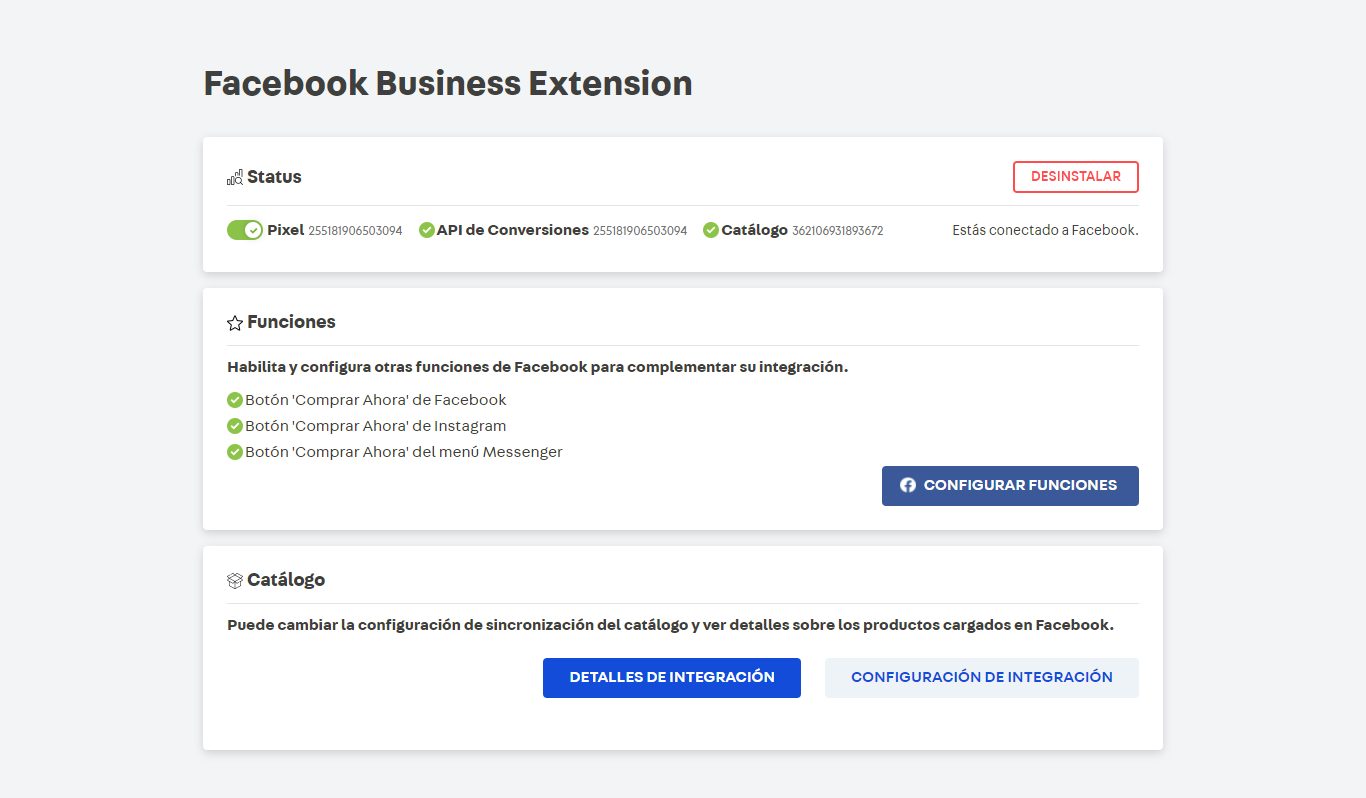Click the Facebook Business Extension page title

[448, 83]
